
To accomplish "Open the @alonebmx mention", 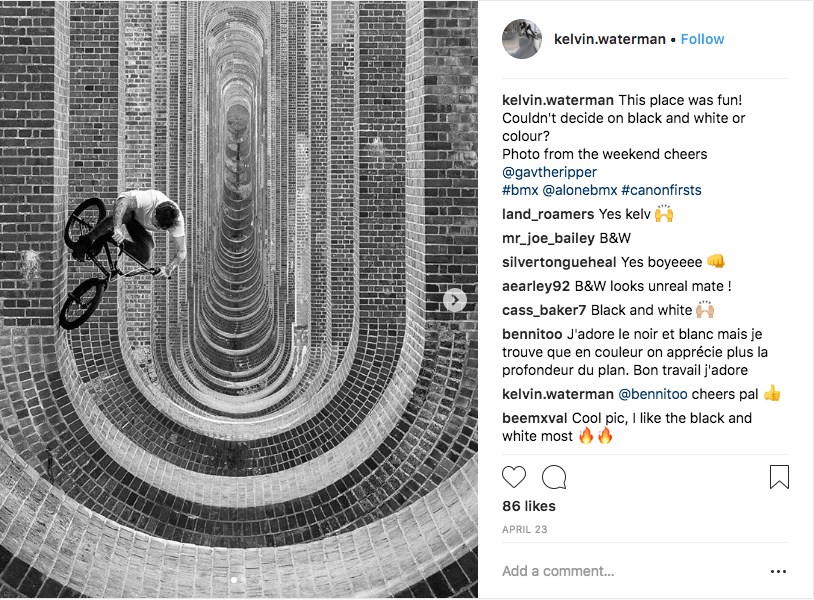I will [579, 190].
